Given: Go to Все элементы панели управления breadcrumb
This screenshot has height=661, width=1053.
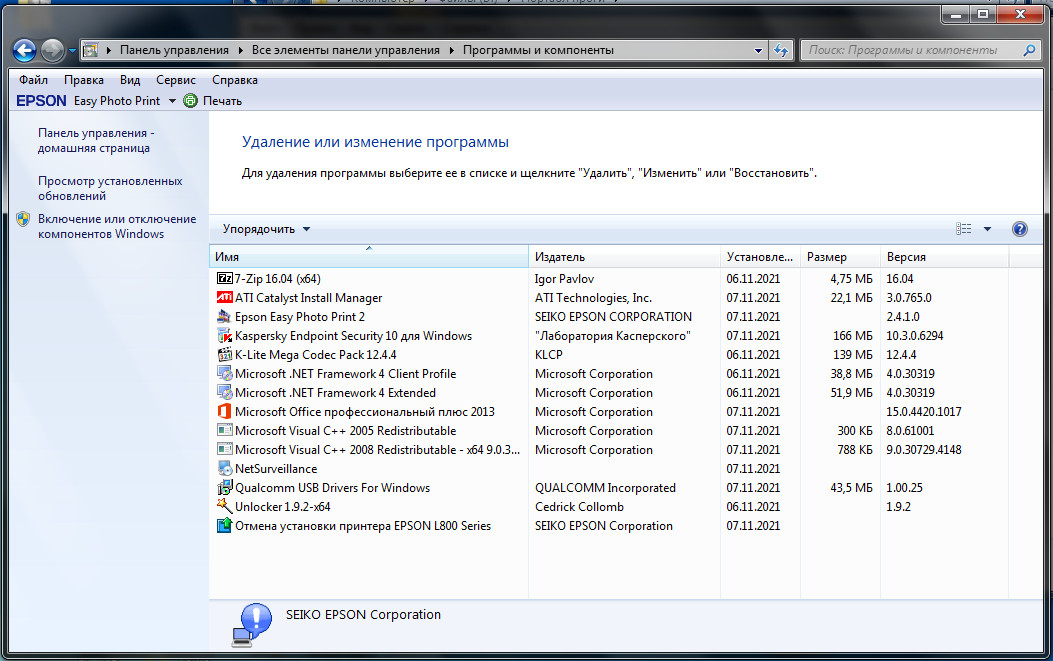Looking at the screenshot, I should 346,50.
